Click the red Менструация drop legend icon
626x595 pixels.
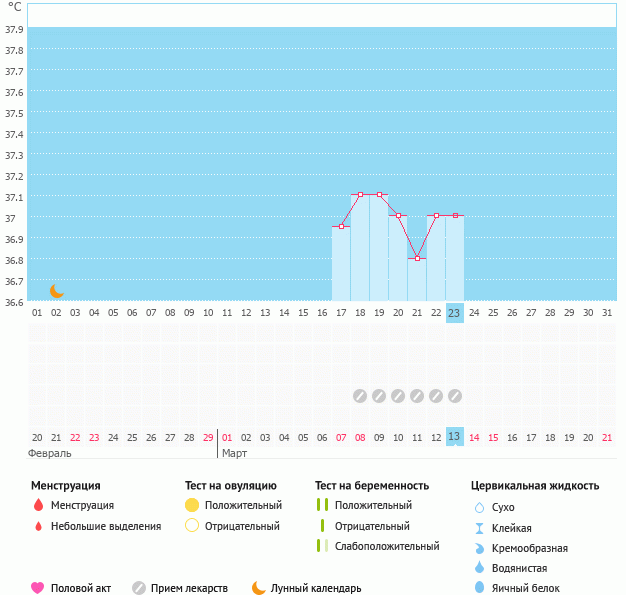(x=38, y=506)
